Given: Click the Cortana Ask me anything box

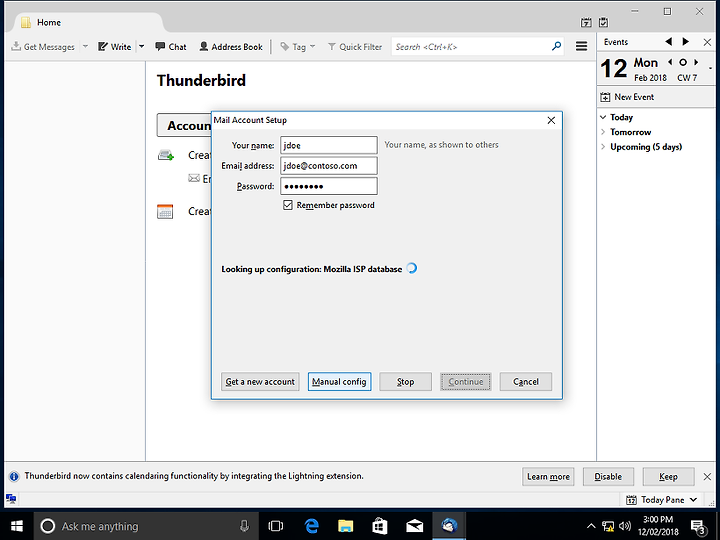Looking at the screenshot, I should 145,526.
